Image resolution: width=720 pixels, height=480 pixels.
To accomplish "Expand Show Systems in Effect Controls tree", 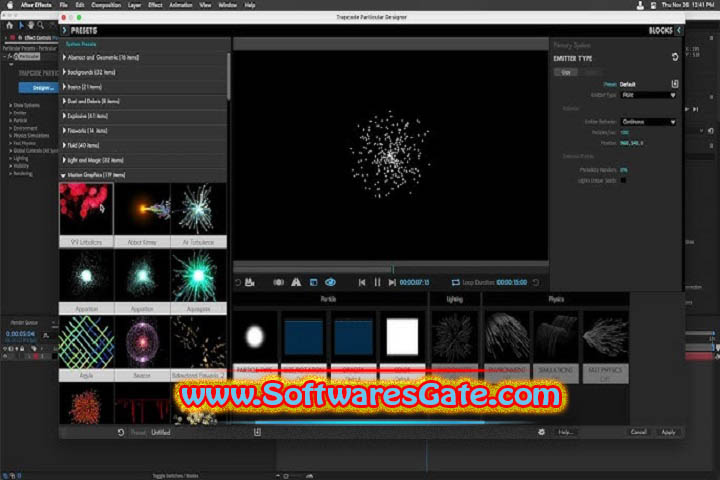I will coord(10,105).
